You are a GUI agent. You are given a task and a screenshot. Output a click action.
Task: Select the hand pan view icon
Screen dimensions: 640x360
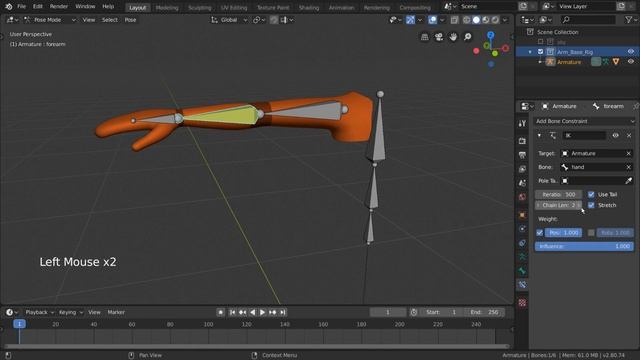click(x=453, y=37)
